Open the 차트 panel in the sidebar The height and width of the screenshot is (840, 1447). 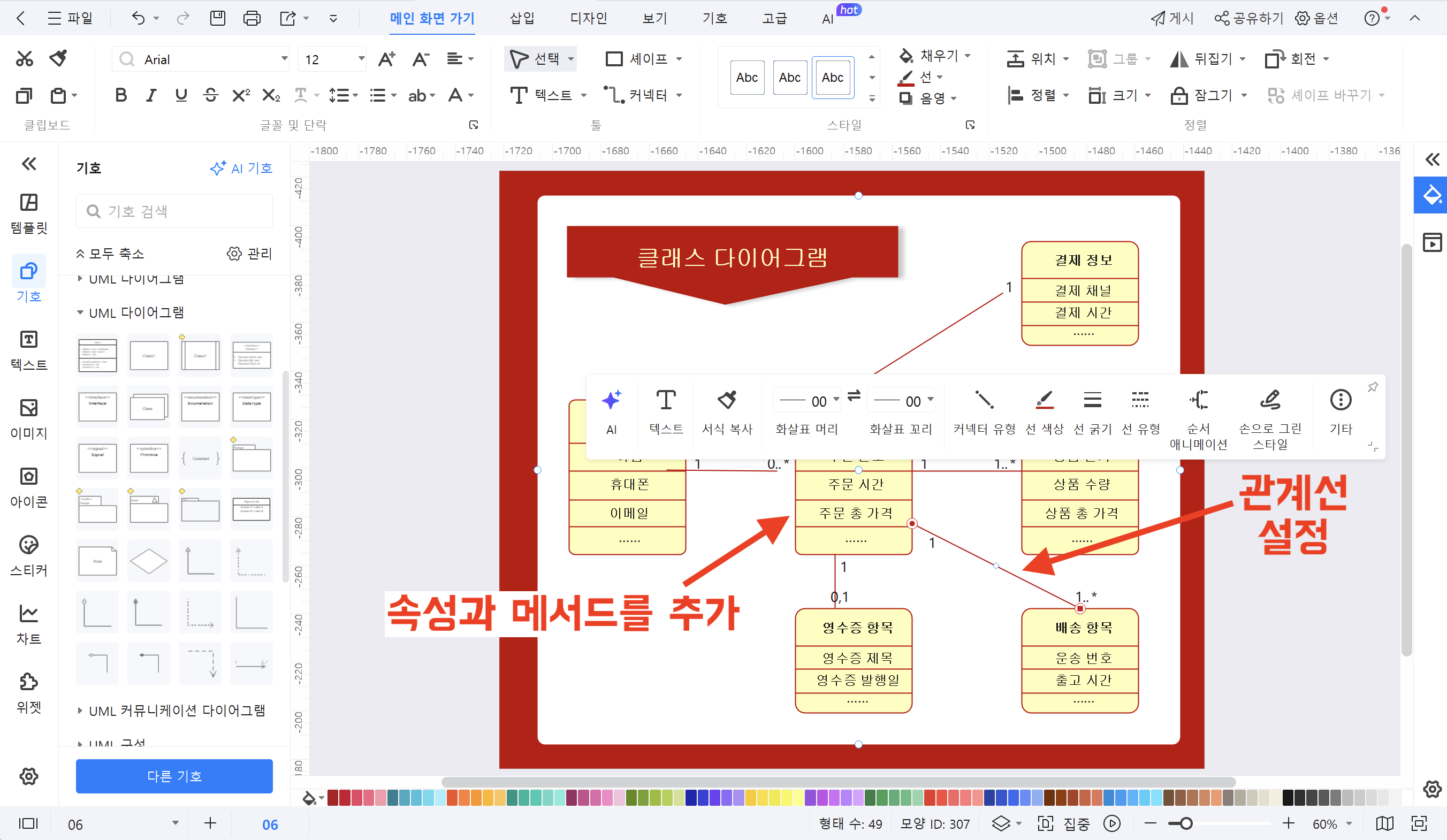(28, 622)
